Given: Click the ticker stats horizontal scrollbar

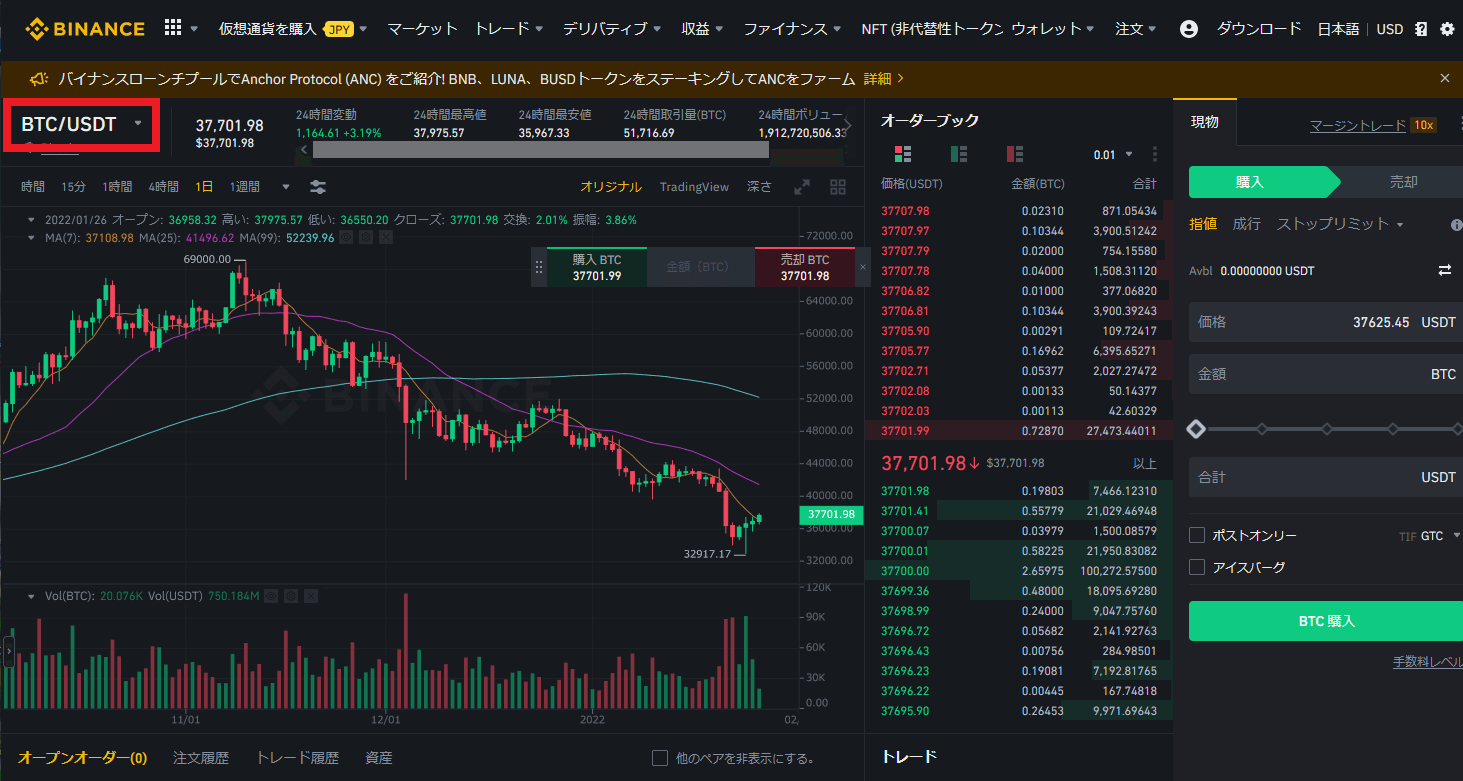Looking at the screenshot, I should pos(541,149).
